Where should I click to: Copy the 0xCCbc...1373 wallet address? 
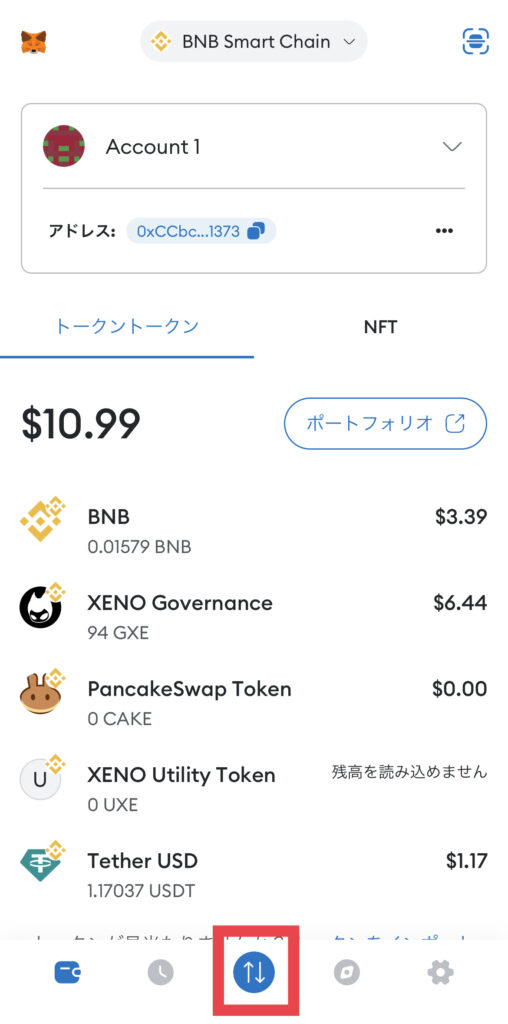[x=201, y=231]
